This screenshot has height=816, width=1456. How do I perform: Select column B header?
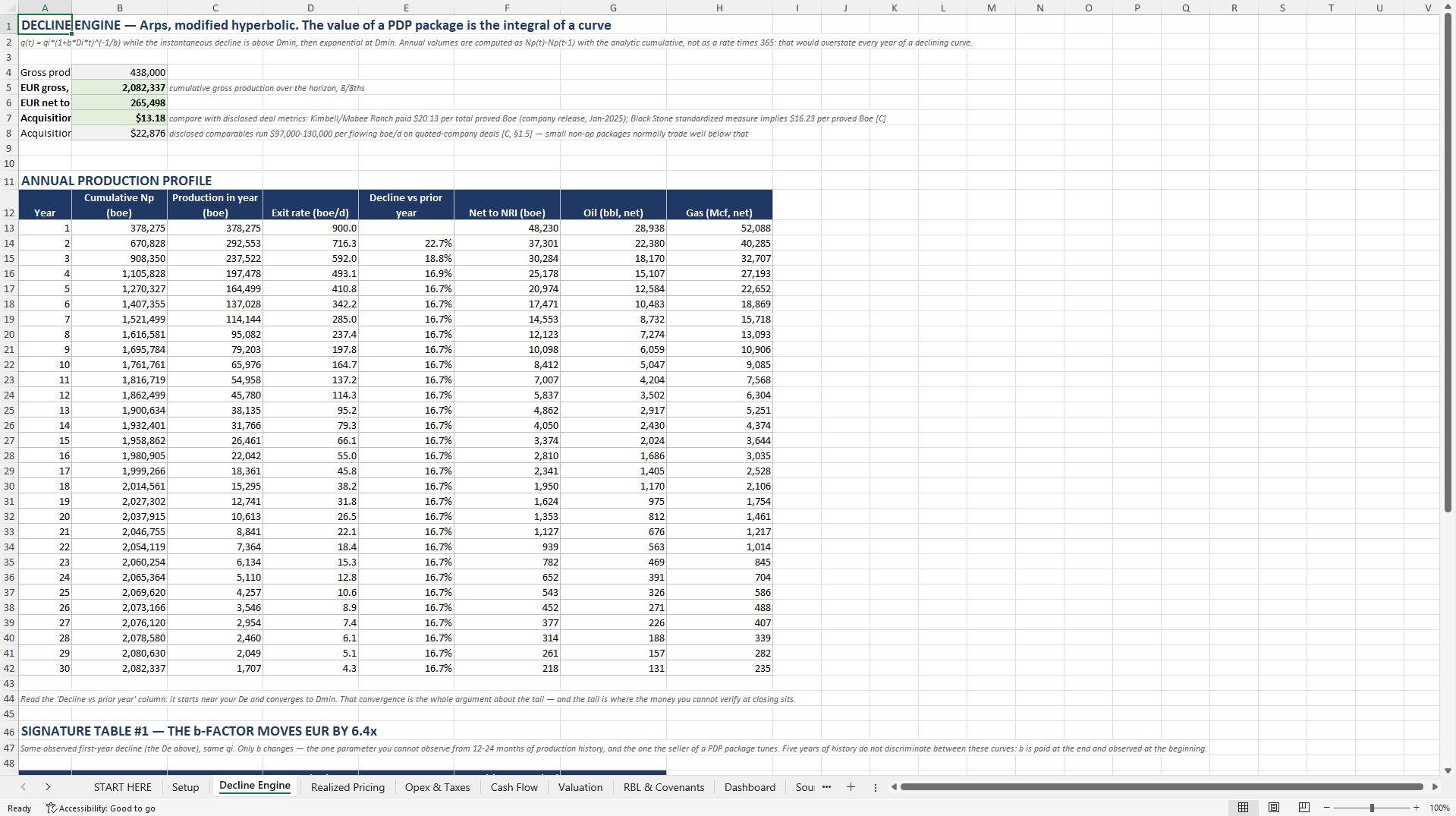pos(119,8)
